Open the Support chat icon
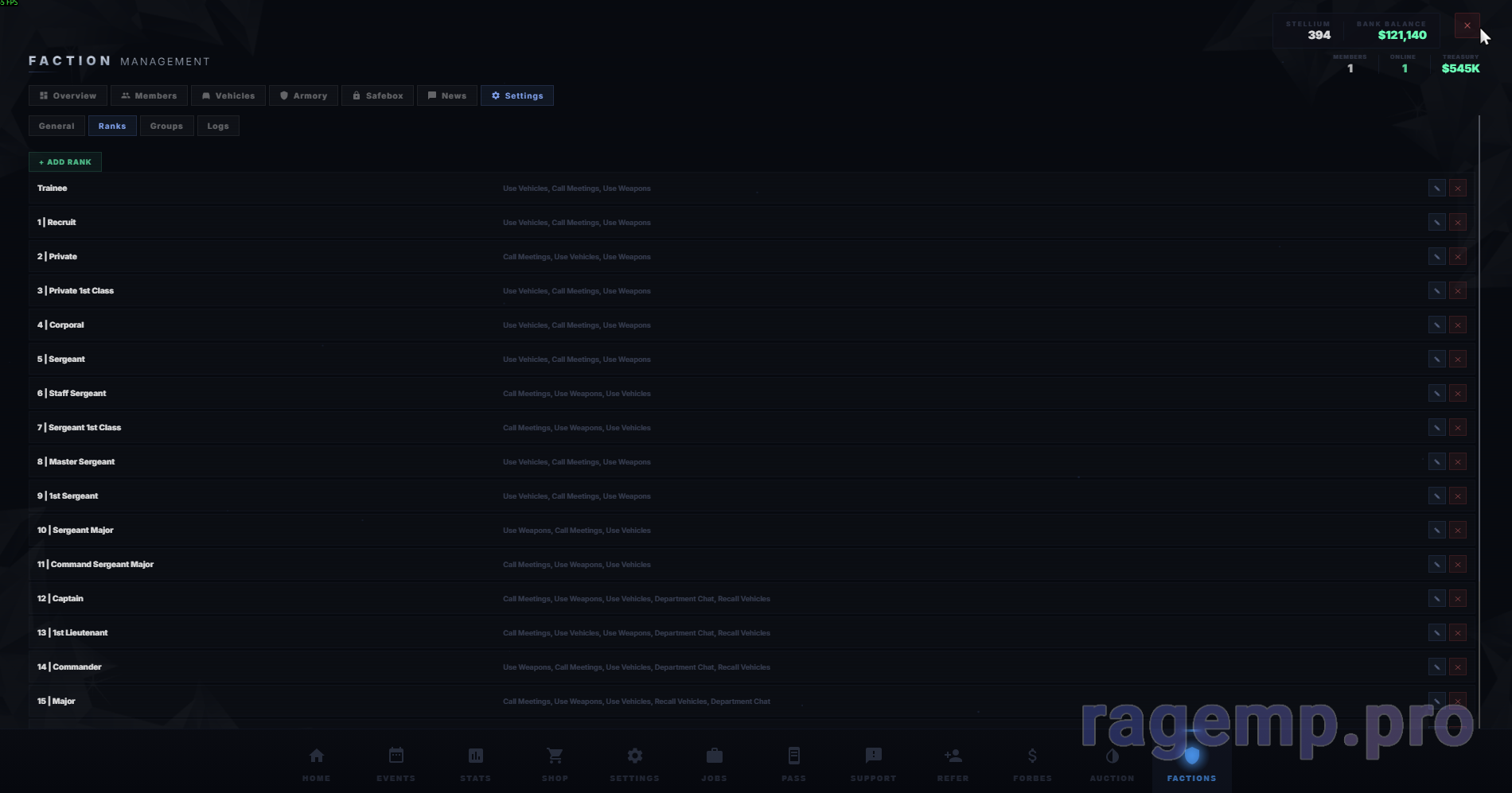 coord(873,756)
